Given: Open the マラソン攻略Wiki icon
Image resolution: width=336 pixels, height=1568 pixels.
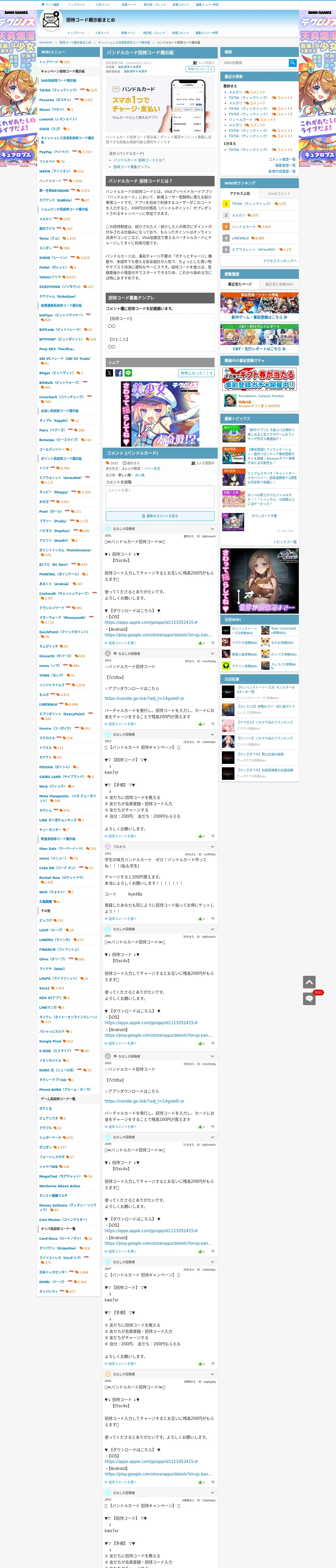Looking at the screenshot, I should [226, 666].
